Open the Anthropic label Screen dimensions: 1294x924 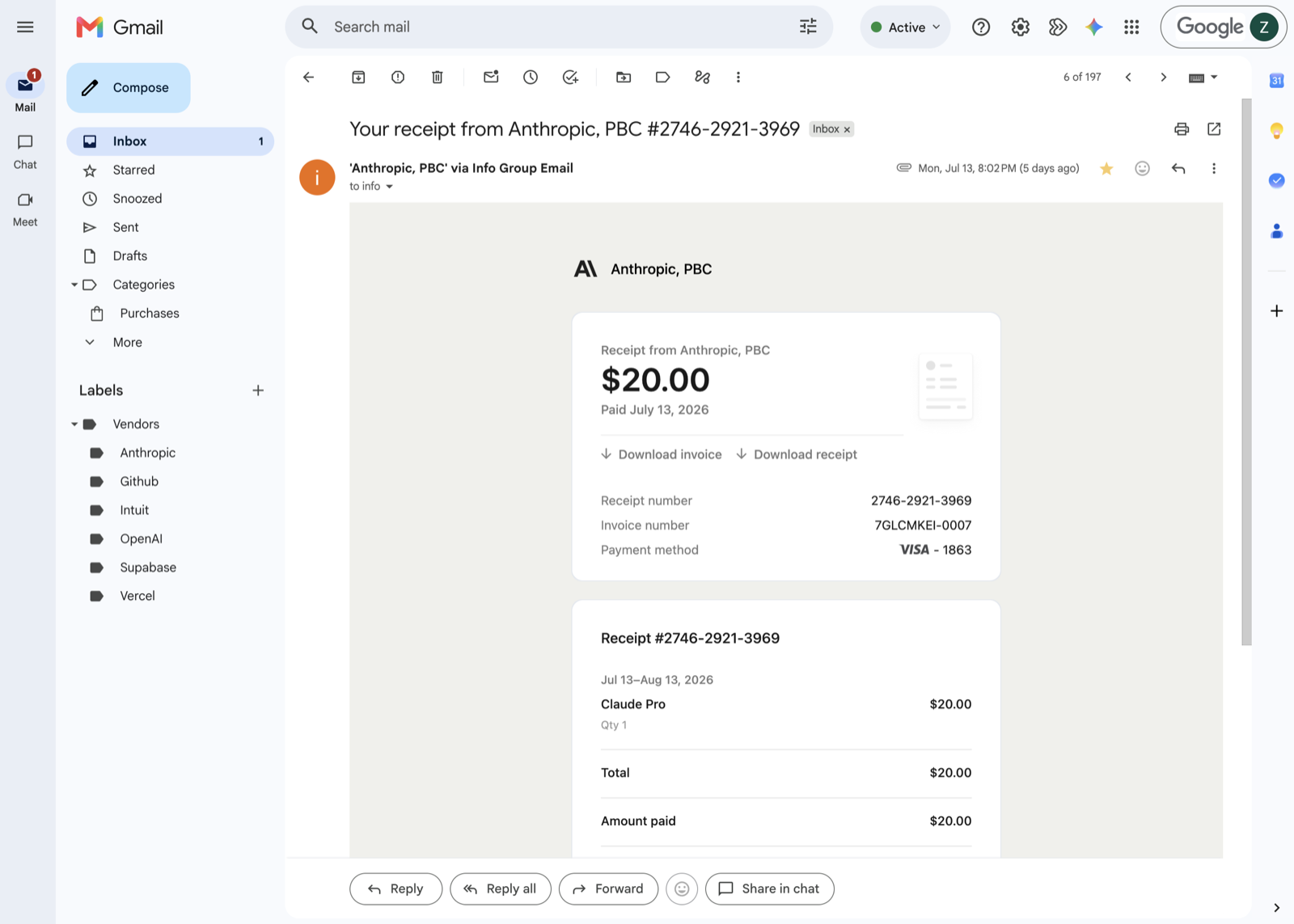170,453
